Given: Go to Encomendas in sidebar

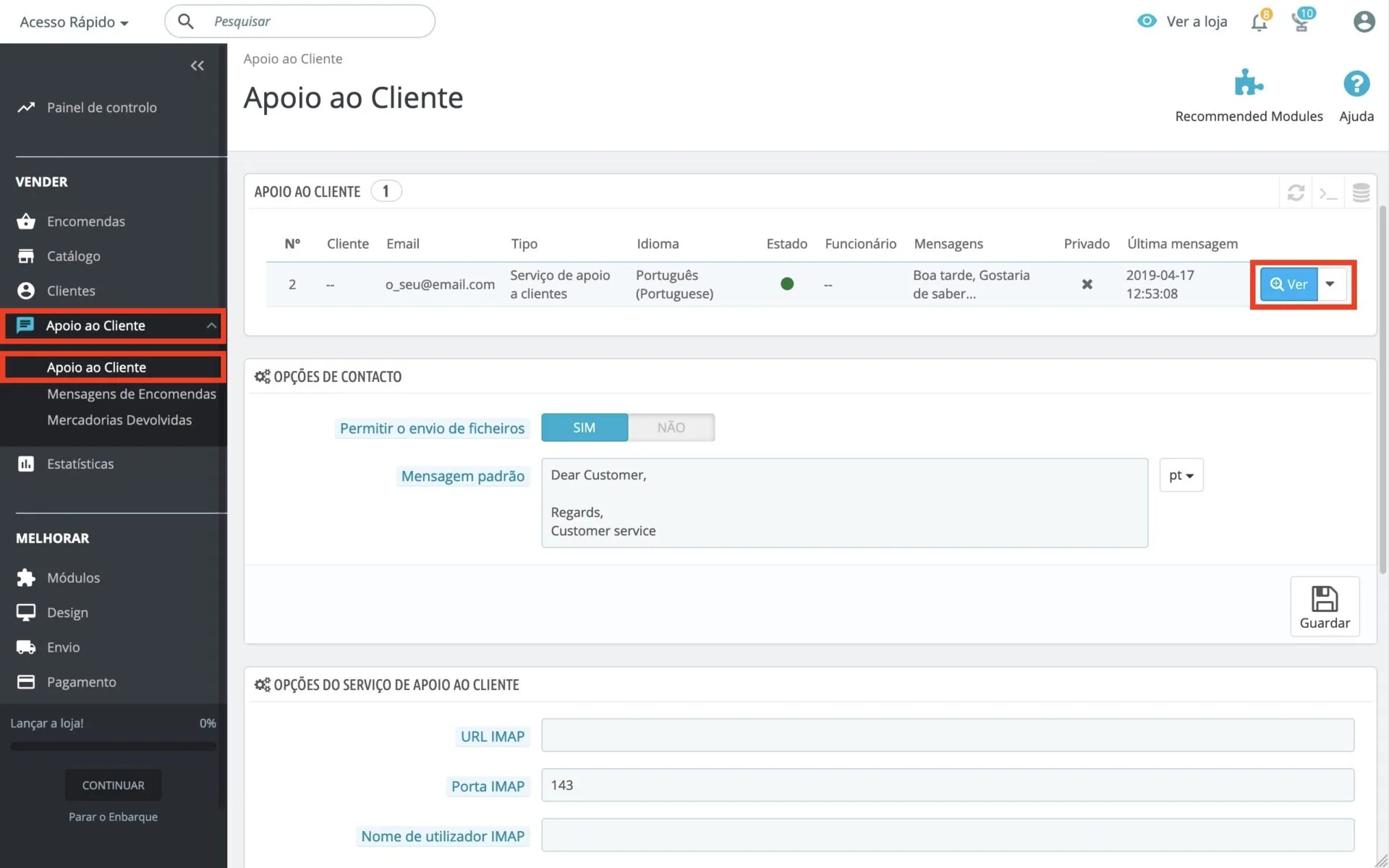Looking at the screenshot, I should pos(85,221).
